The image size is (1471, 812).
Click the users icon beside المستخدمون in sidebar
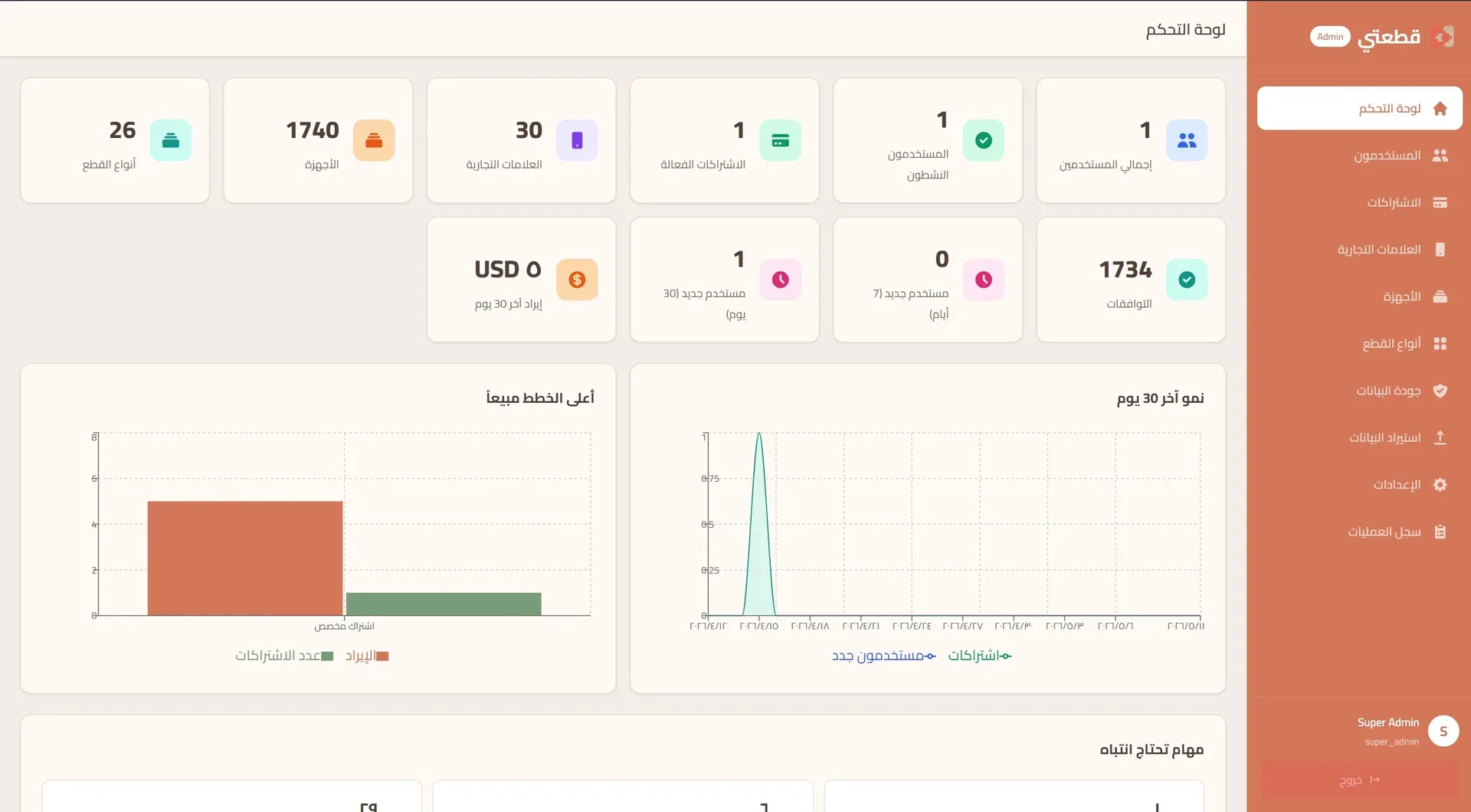(1440, 156)
